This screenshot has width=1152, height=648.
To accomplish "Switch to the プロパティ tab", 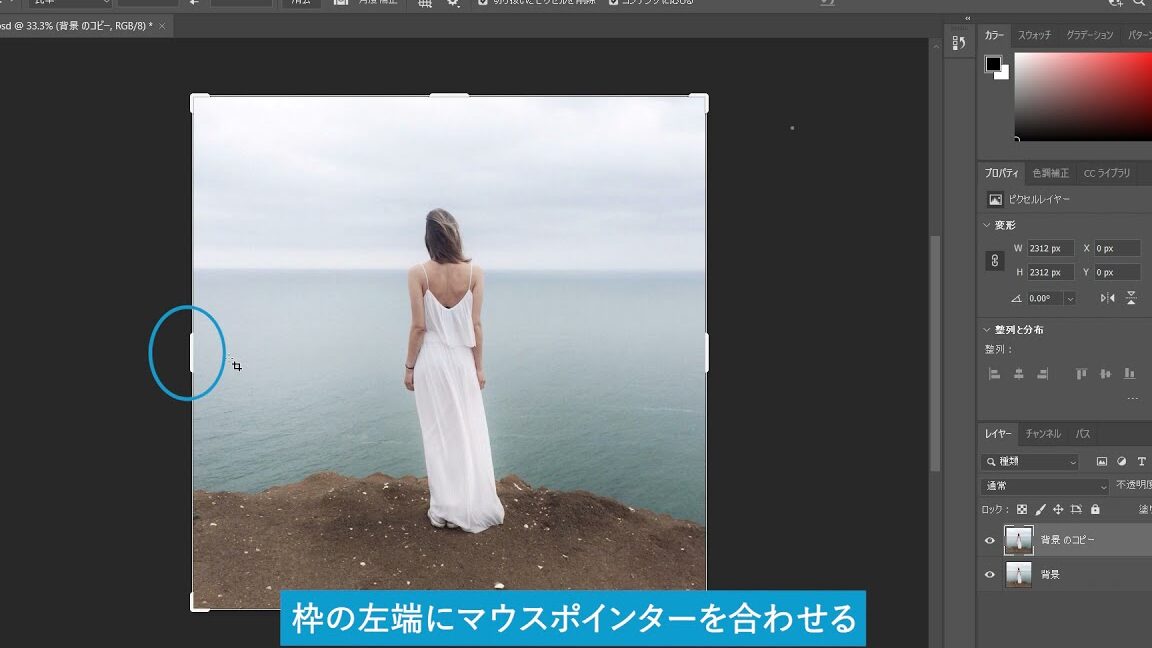I will (1001, 173).
